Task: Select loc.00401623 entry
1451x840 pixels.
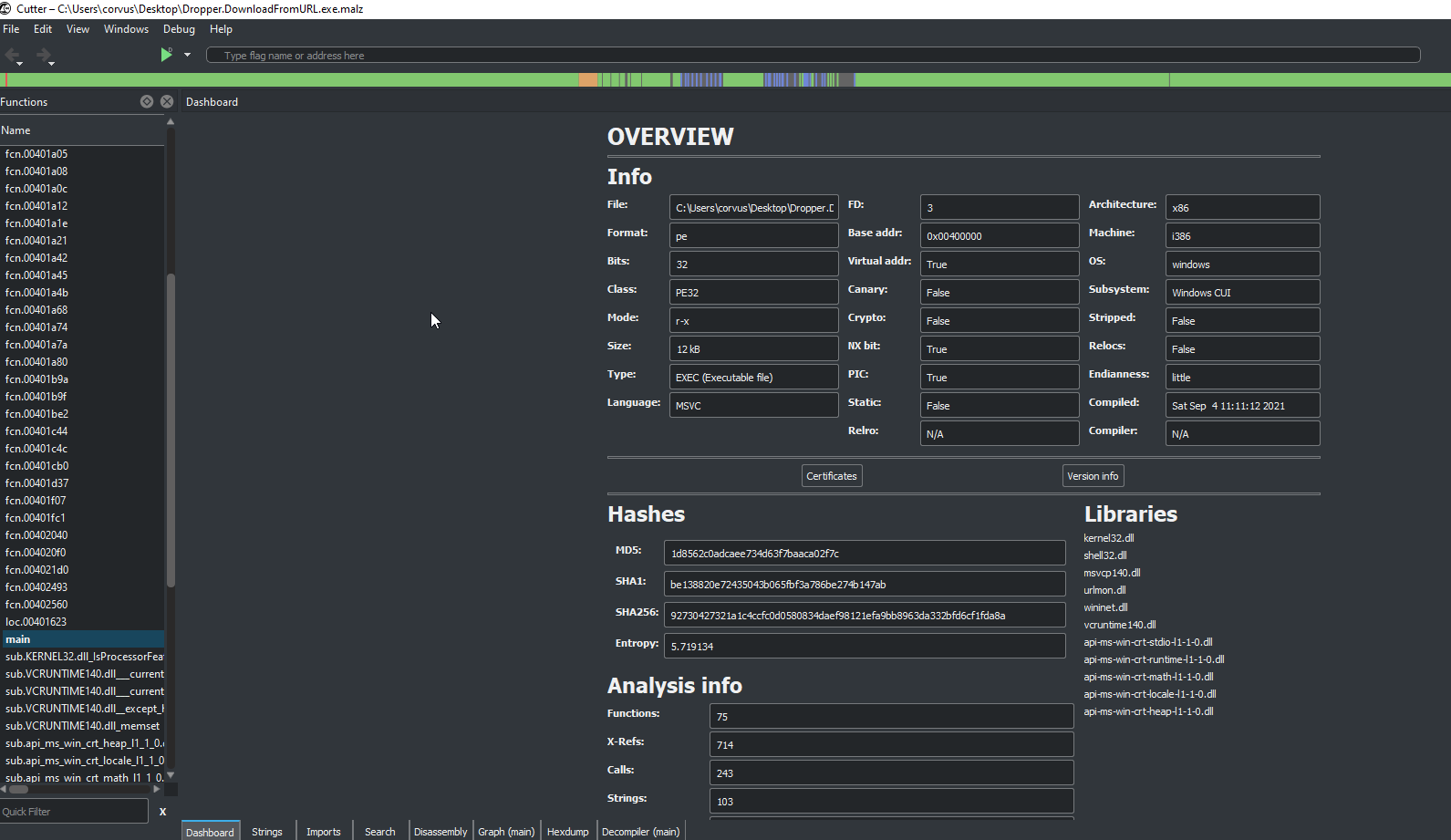Action: pos(83,622)
